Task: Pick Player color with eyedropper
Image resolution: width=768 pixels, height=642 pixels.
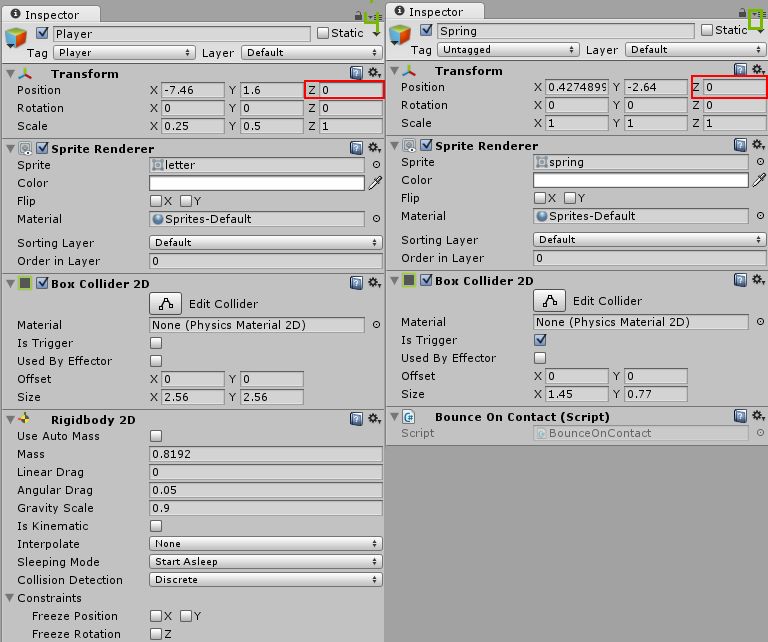Action: click(x=375, y=183)
